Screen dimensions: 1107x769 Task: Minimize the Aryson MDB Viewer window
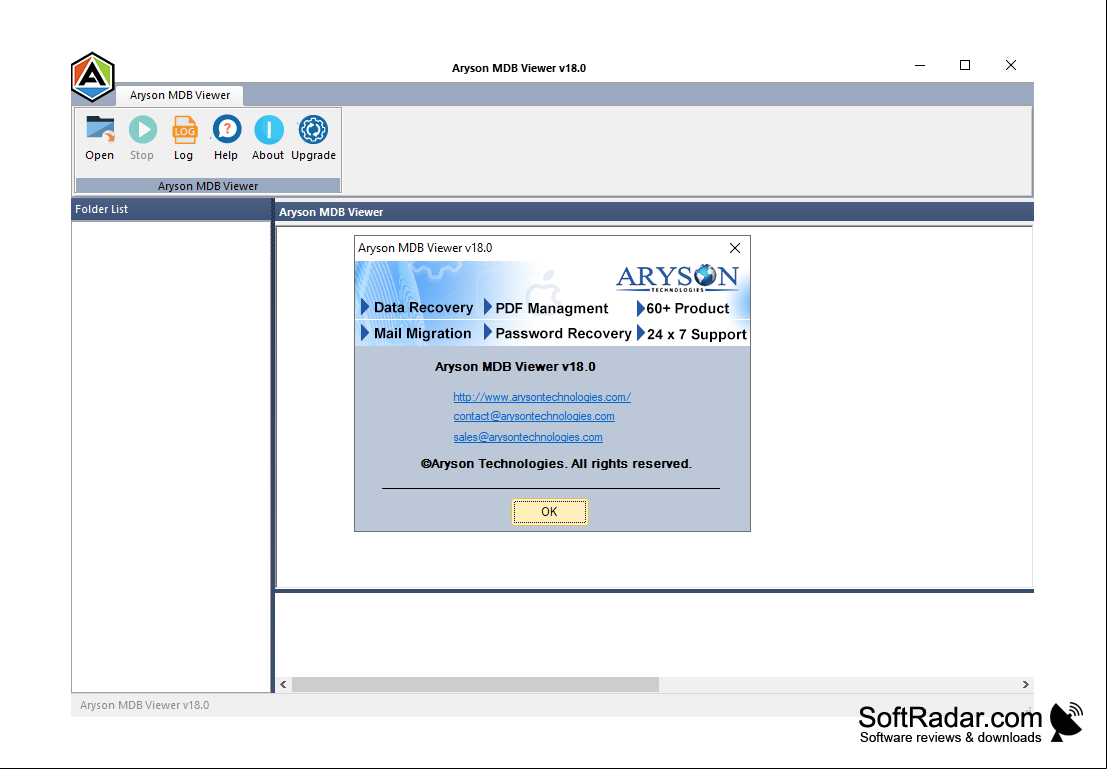[x=919, y=65]
